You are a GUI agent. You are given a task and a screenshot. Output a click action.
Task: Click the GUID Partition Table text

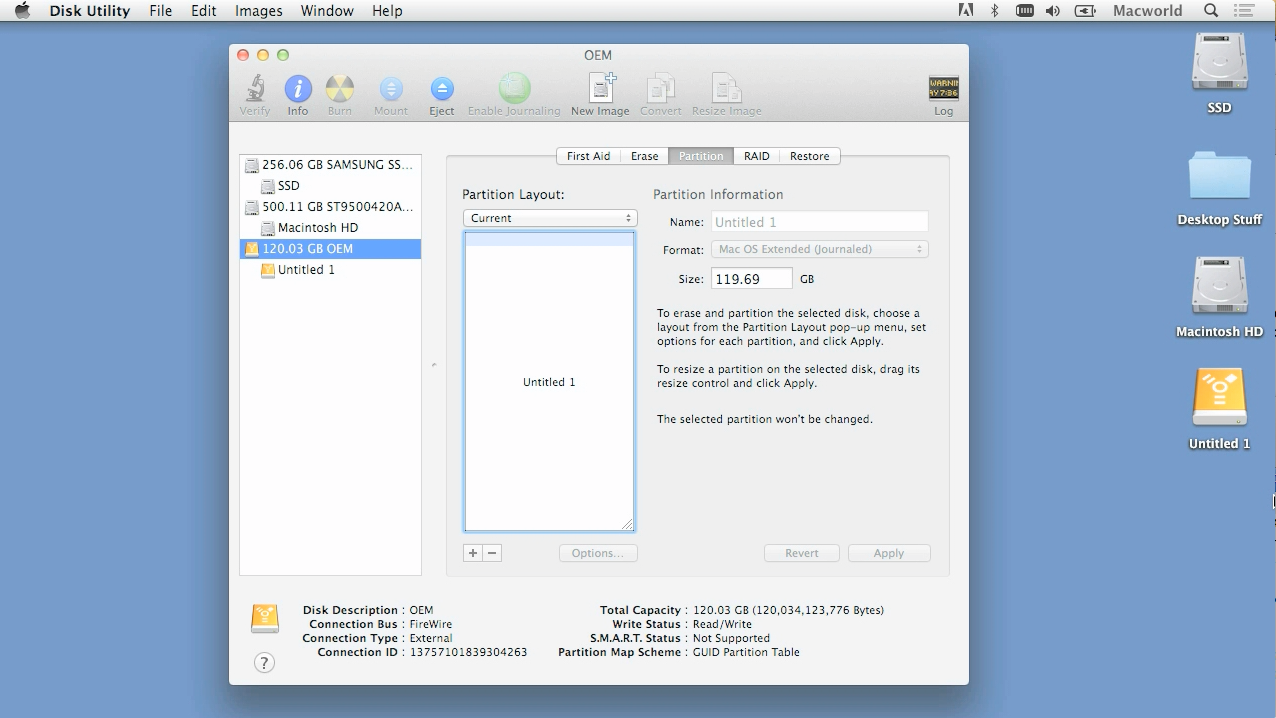746,652
